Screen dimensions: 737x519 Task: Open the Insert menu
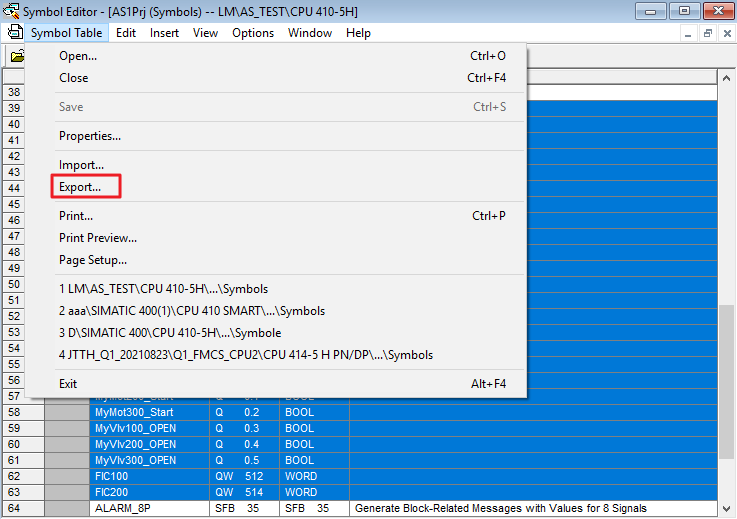tap(165, 33)
